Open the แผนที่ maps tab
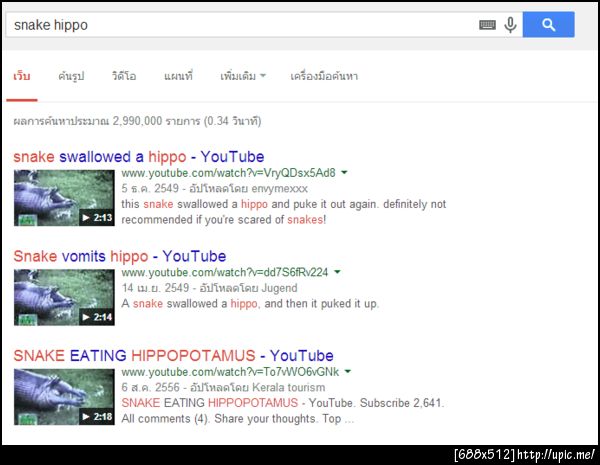 (178, 76)
